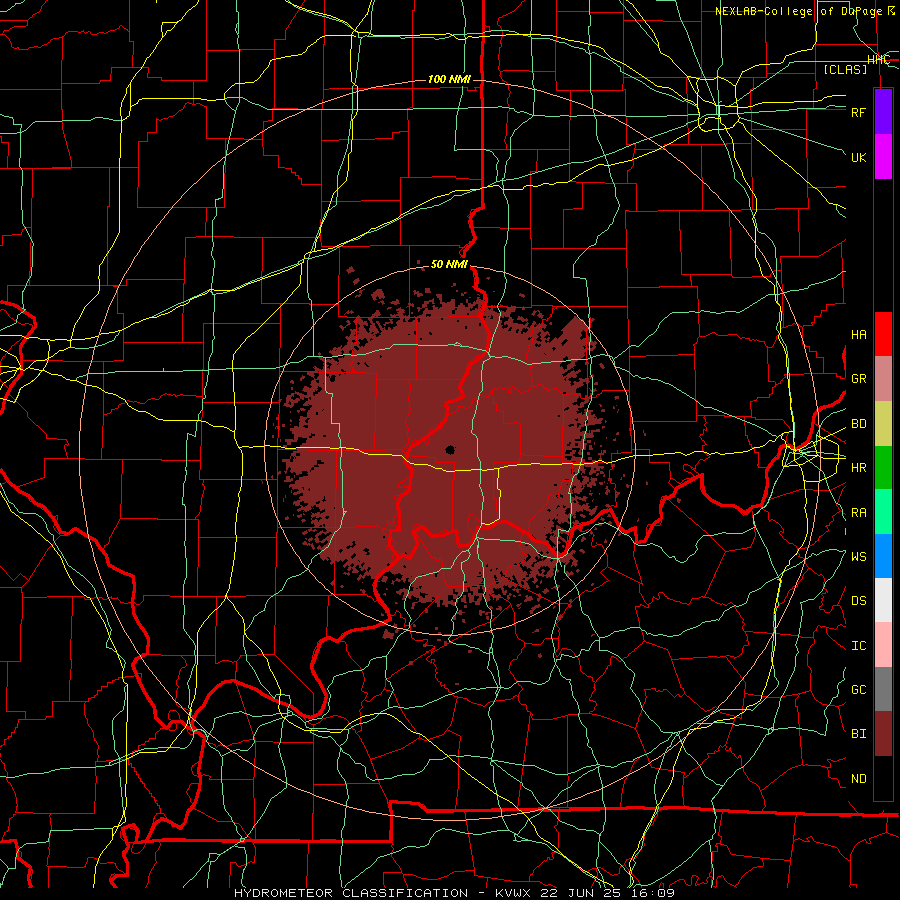Viewport: 900px width, 900px height.
Task: Click the bright green RA legend swatch
Action: (883, 512)
